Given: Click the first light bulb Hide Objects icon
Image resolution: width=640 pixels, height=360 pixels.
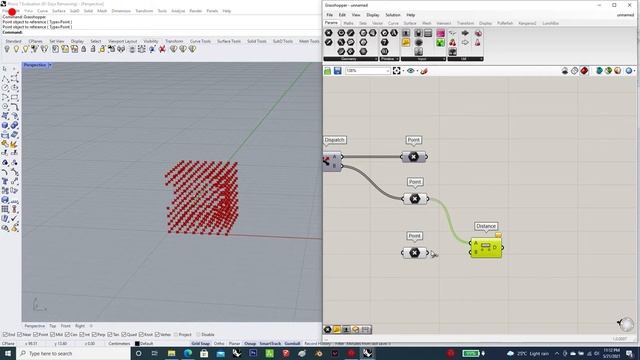Looking at the screenshot, I should point(7,49).
